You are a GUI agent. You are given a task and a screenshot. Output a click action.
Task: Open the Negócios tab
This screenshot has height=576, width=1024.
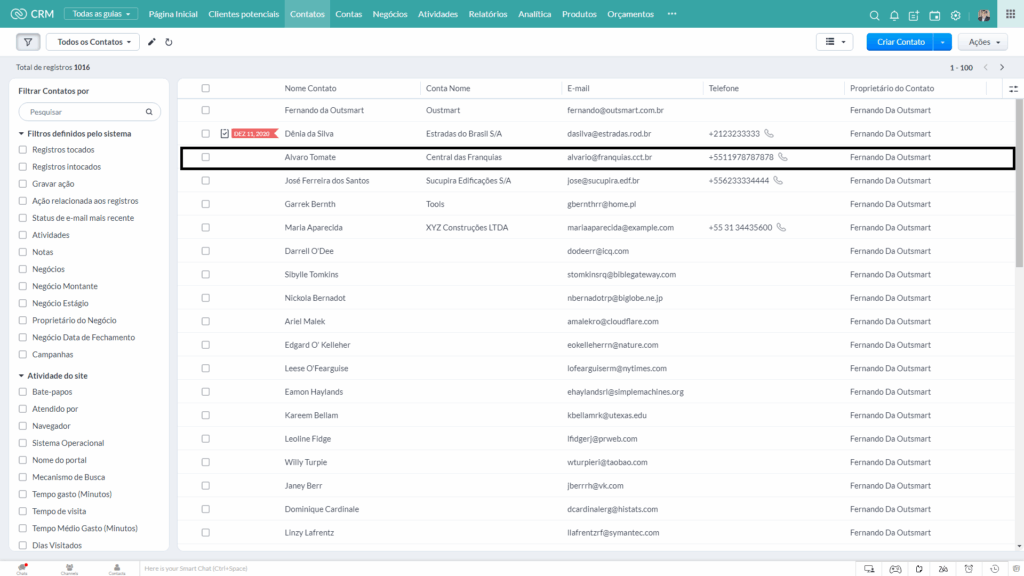click(390, 14)
